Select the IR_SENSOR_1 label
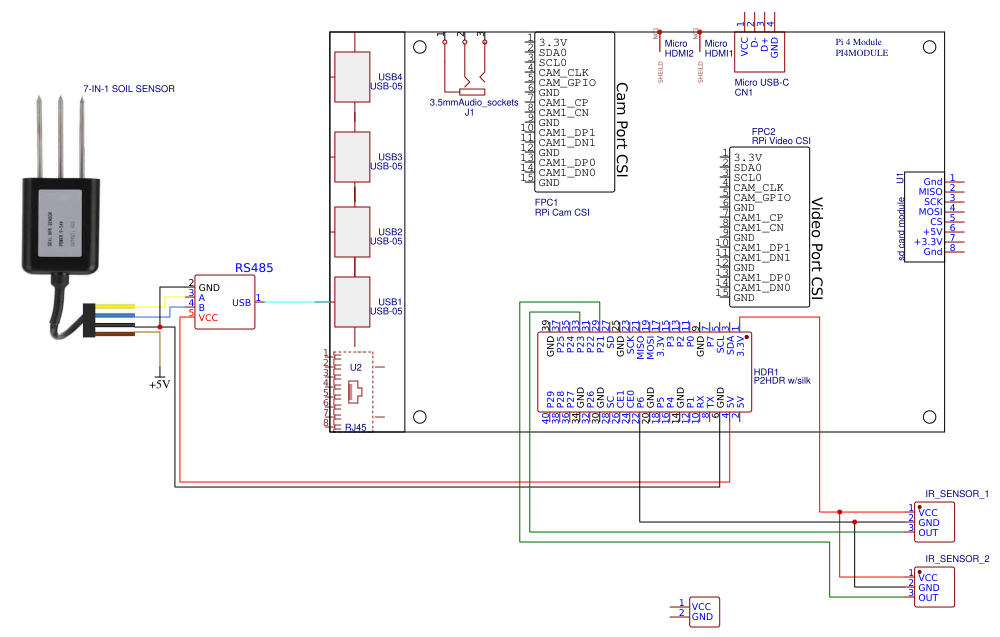The width and height of the screenshot is (1000, 637). pyautogui.click(x=957, y=494)
